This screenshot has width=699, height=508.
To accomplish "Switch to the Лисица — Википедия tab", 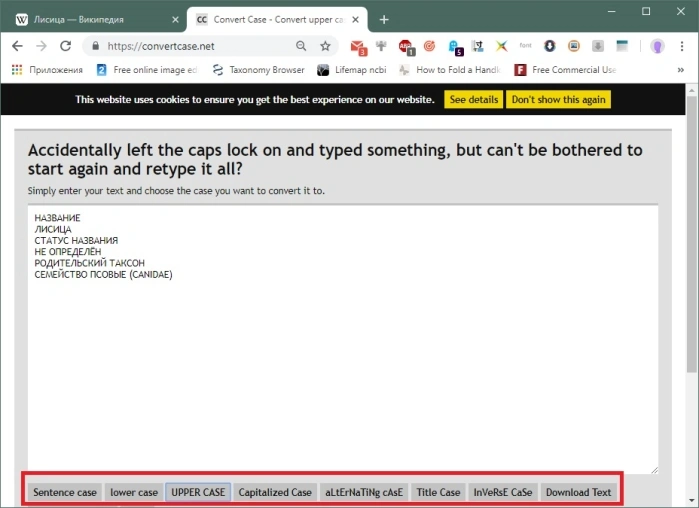I will [x=94, y=20].
